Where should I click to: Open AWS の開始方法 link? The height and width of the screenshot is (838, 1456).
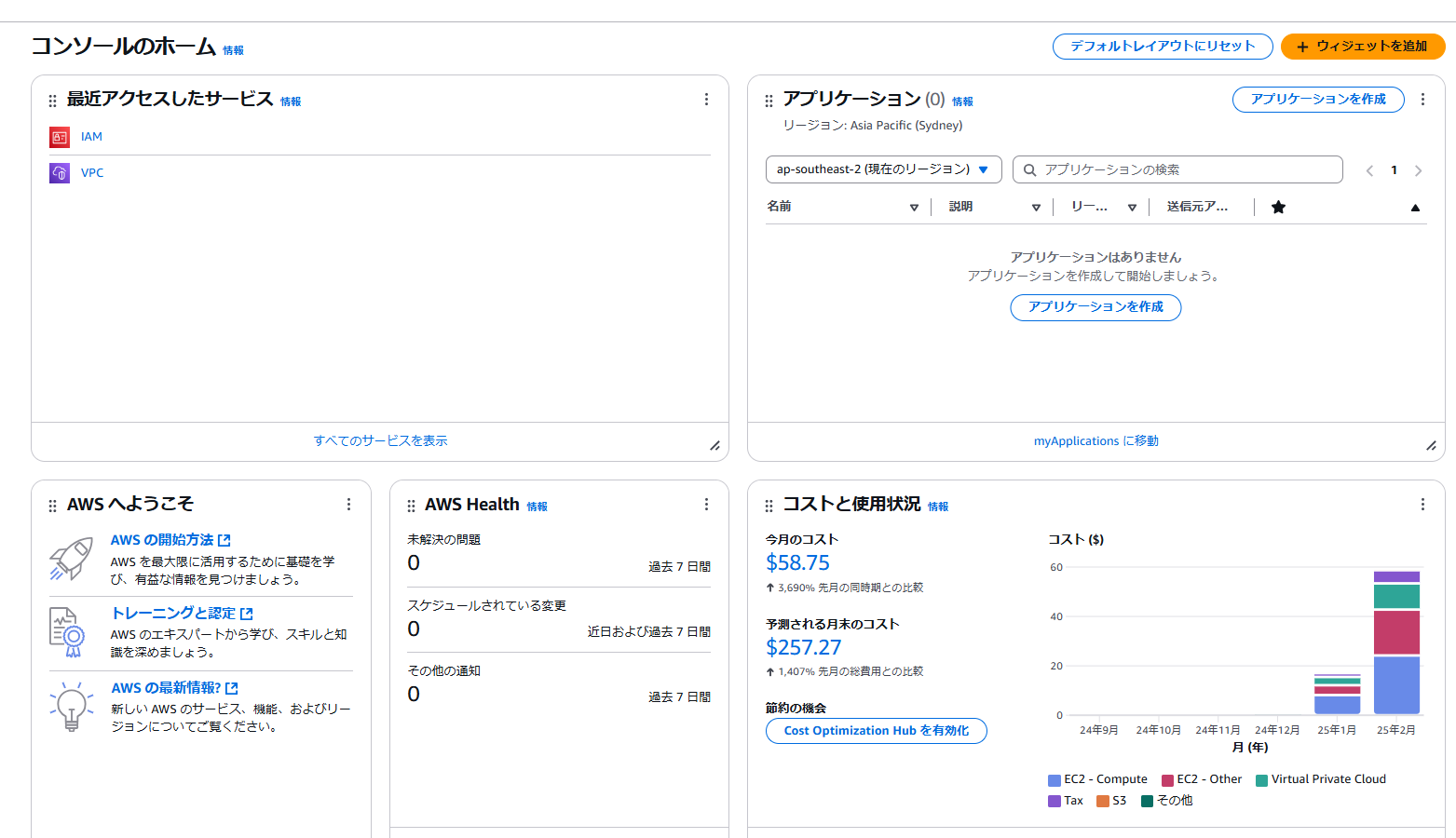(170, 540)
